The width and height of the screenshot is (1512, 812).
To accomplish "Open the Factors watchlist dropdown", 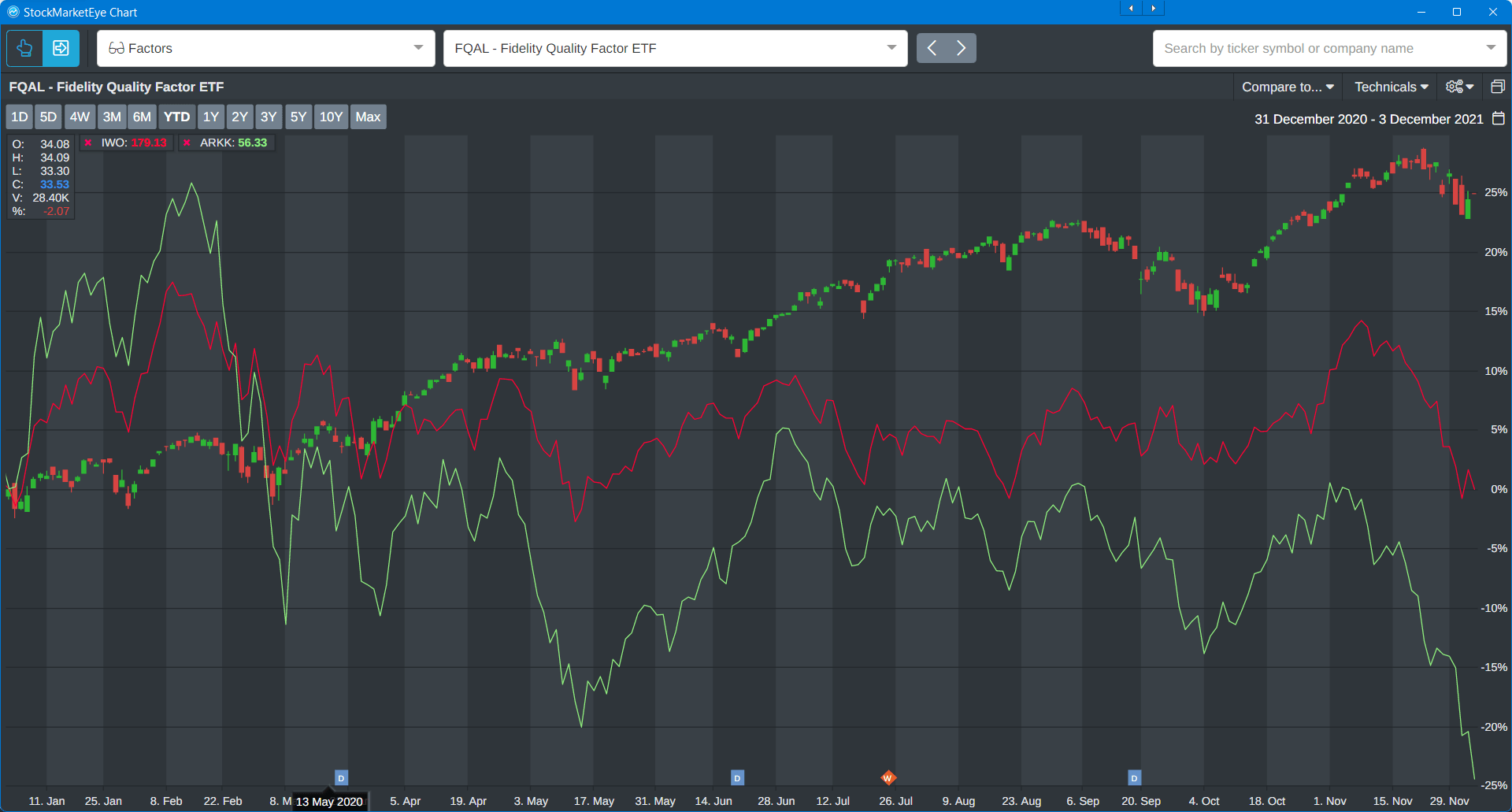I will pos(266,48).
